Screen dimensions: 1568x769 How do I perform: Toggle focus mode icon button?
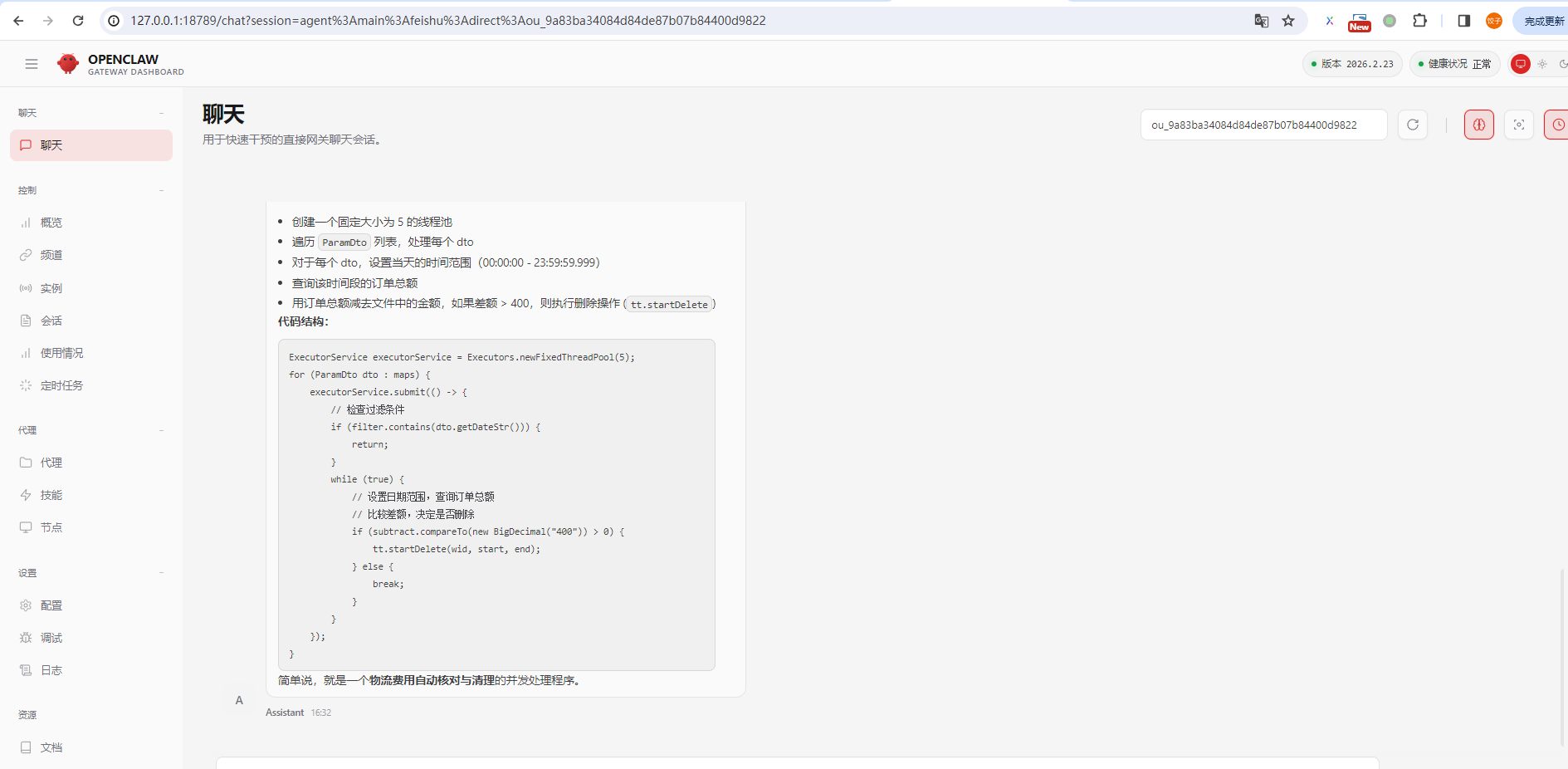tap(1519, 125)
